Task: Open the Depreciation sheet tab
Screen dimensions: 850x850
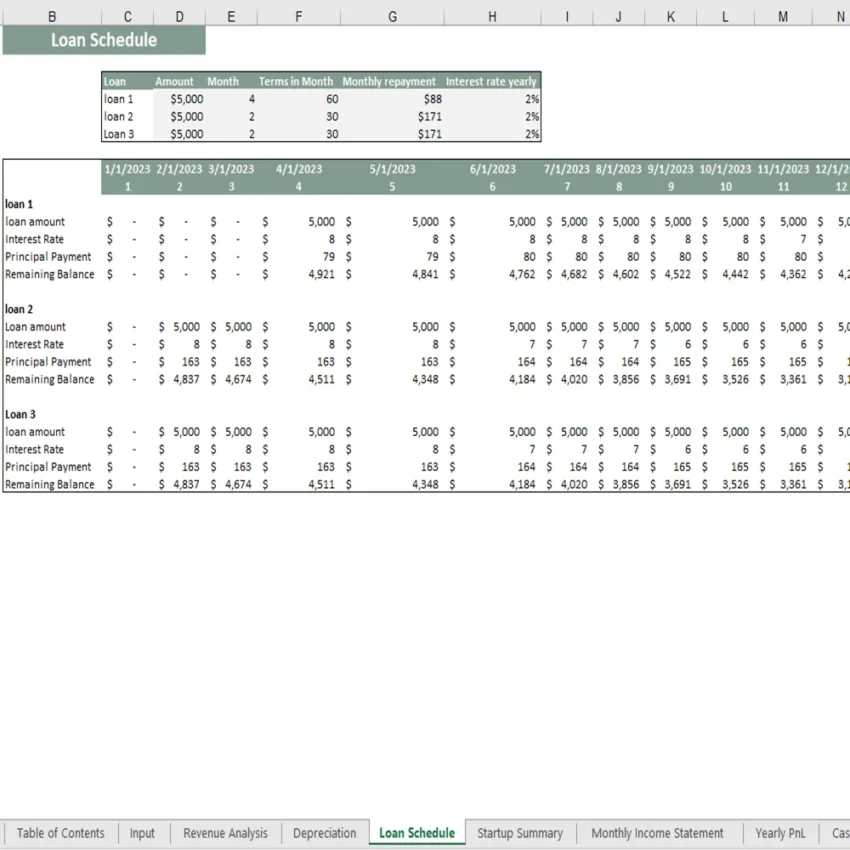Action: click(x=324, y=833)
